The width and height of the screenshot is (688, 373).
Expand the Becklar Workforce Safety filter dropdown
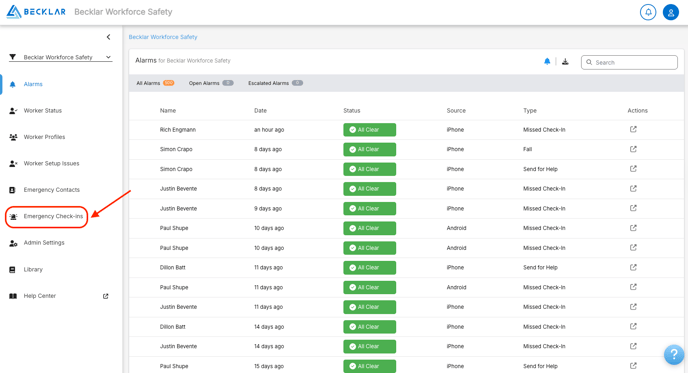[61, 57]
